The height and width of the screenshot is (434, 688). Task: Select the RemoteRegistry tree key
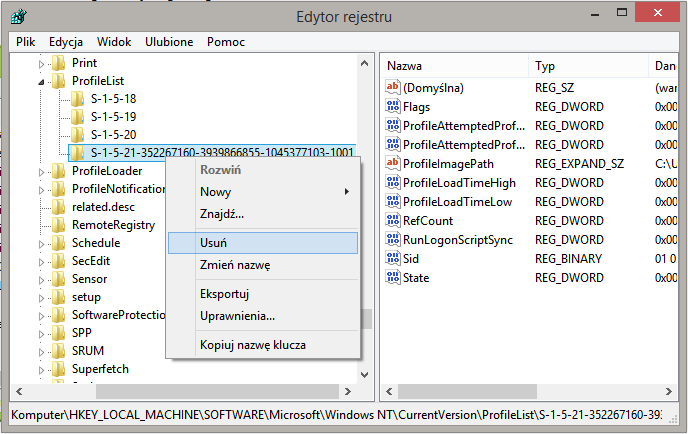[x=114, y=225]
